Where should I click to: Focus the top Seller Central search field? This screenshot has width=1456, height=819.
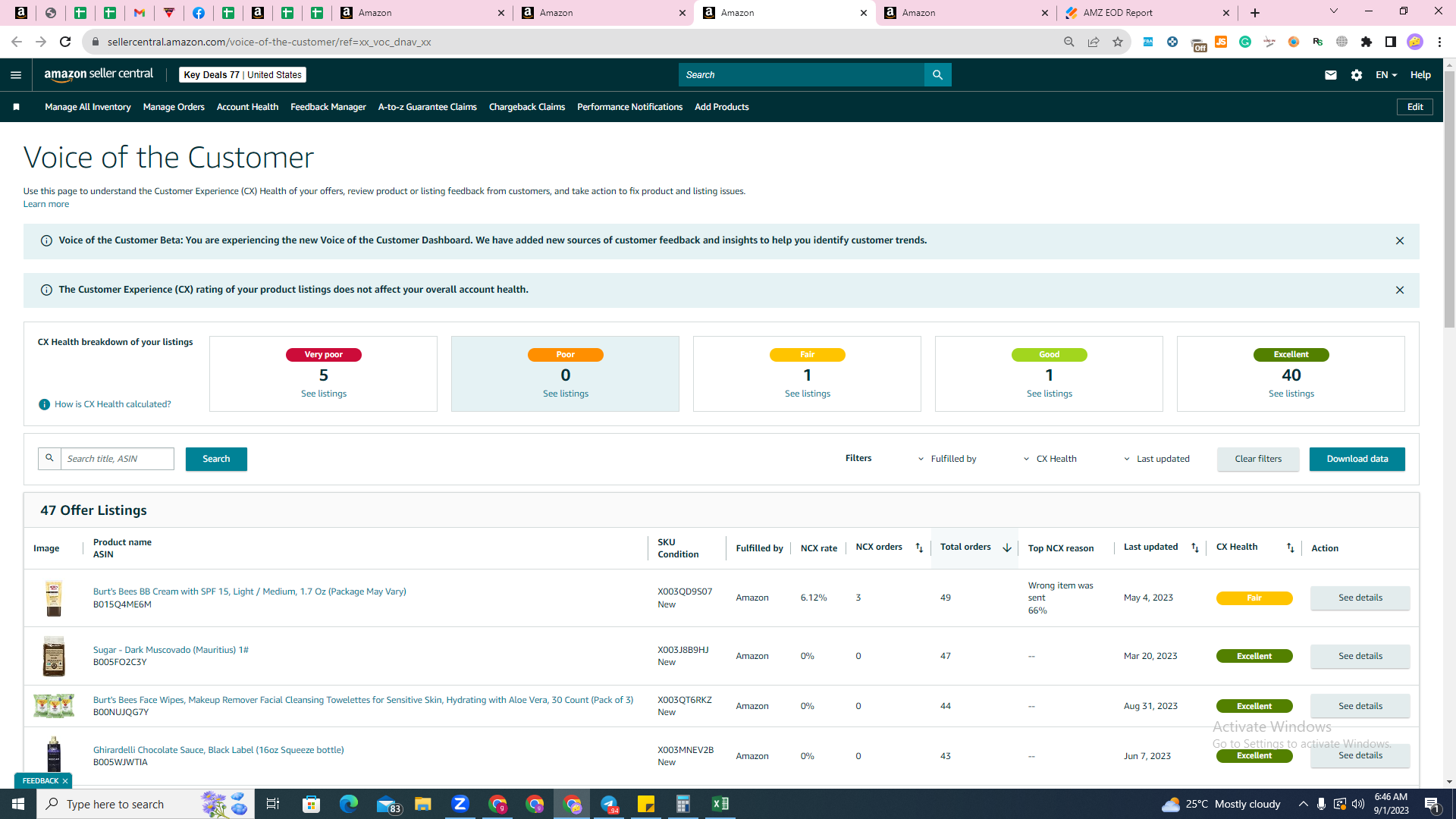[802, 75]
